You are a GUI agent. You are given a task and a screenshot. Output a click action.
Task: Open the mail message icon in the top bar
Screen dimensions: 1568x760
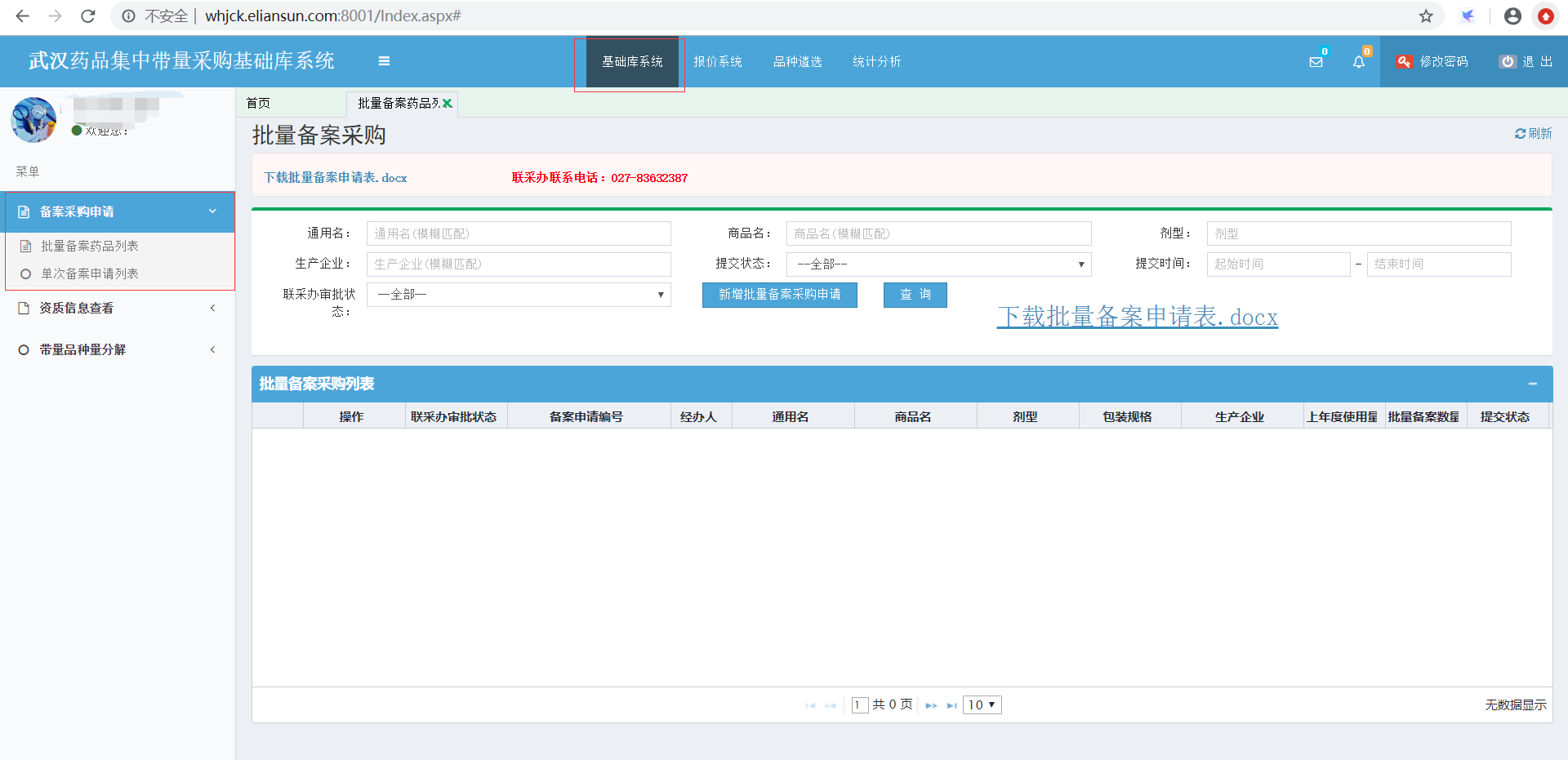coord(1315,61)
